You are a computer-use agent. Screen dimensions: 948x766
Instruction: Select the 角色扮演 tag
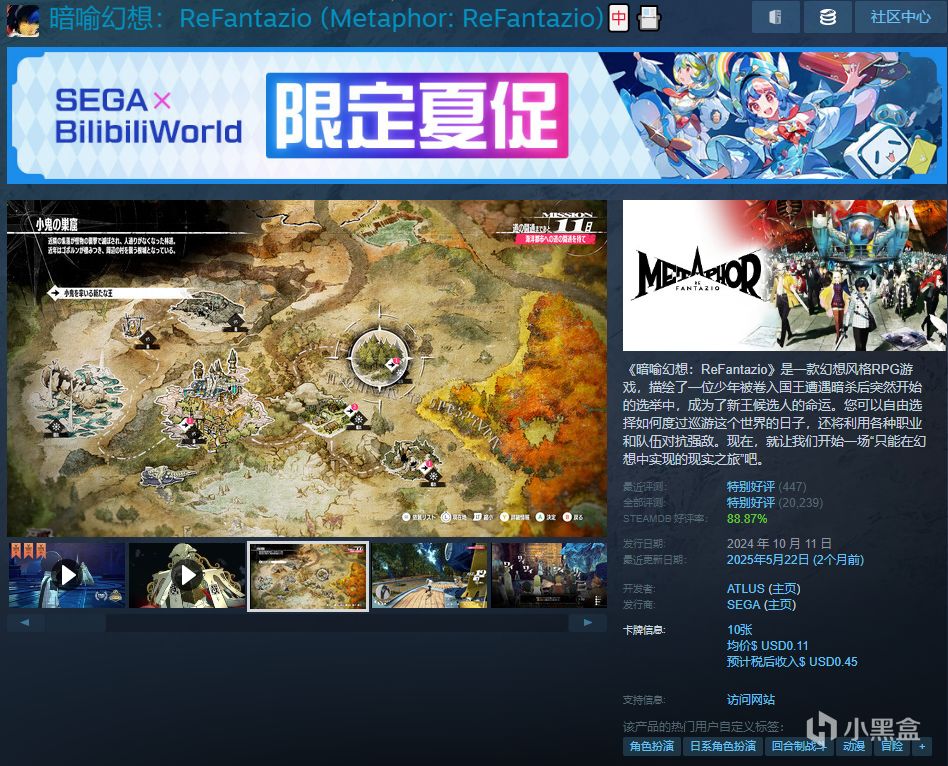click(652, 746)
